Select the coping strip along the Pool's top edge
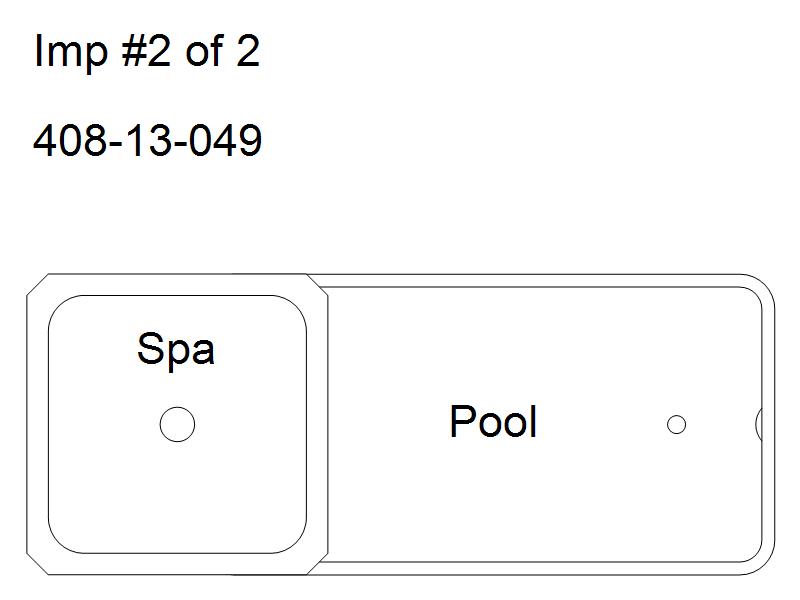This screenshot has width=800, height=600. click(x=533, y=281)
